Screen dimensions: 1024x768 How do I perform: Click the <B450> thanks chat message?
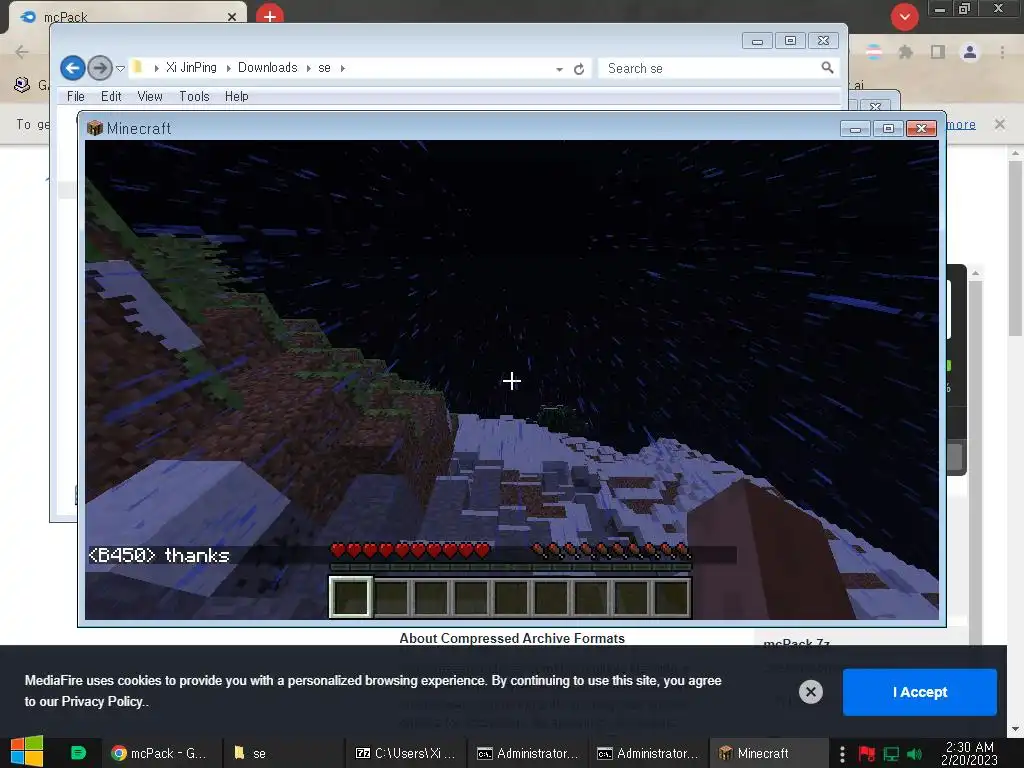159,555
